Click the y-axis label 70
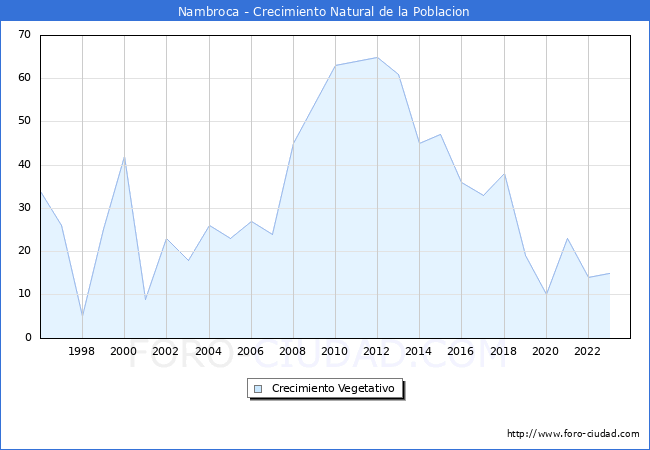This screenshot has width=650, height=450. coord(24,34)
